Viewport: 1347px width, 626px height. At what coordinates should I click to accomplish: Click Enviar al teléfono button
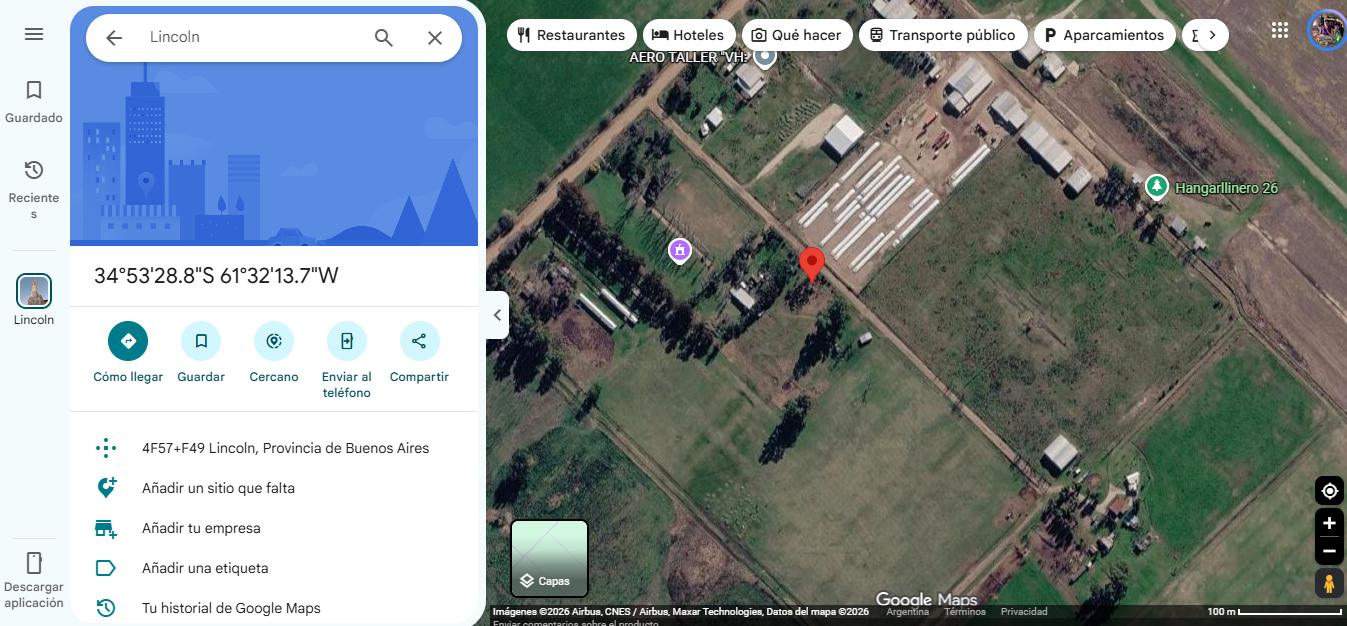pyautogui.click(x=347, y=341)
